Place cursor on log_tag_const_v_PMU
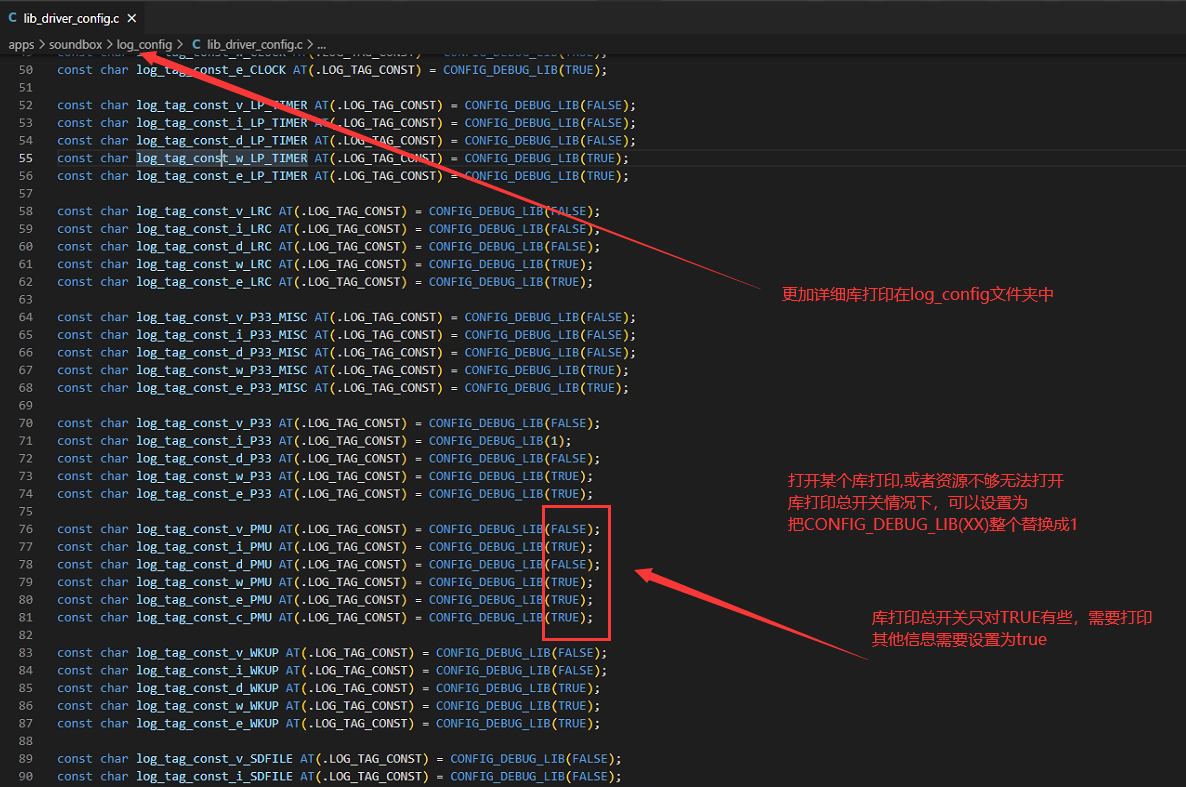Image resolution: width=1186 pixels, height=787 pixels. coord(203,529)
